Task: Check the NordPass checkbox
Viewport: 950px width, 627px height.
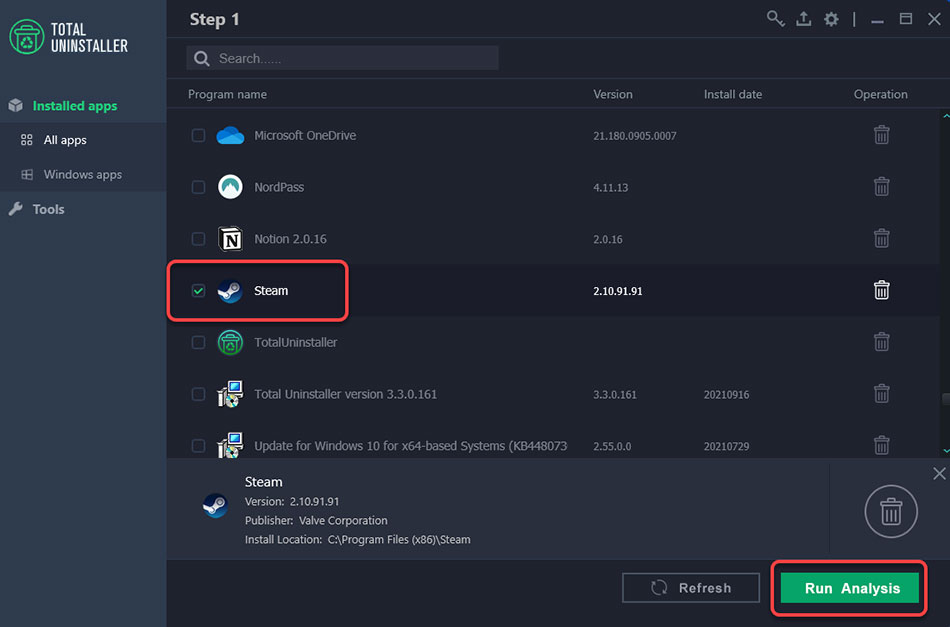Action: click(x=198, y=187)
